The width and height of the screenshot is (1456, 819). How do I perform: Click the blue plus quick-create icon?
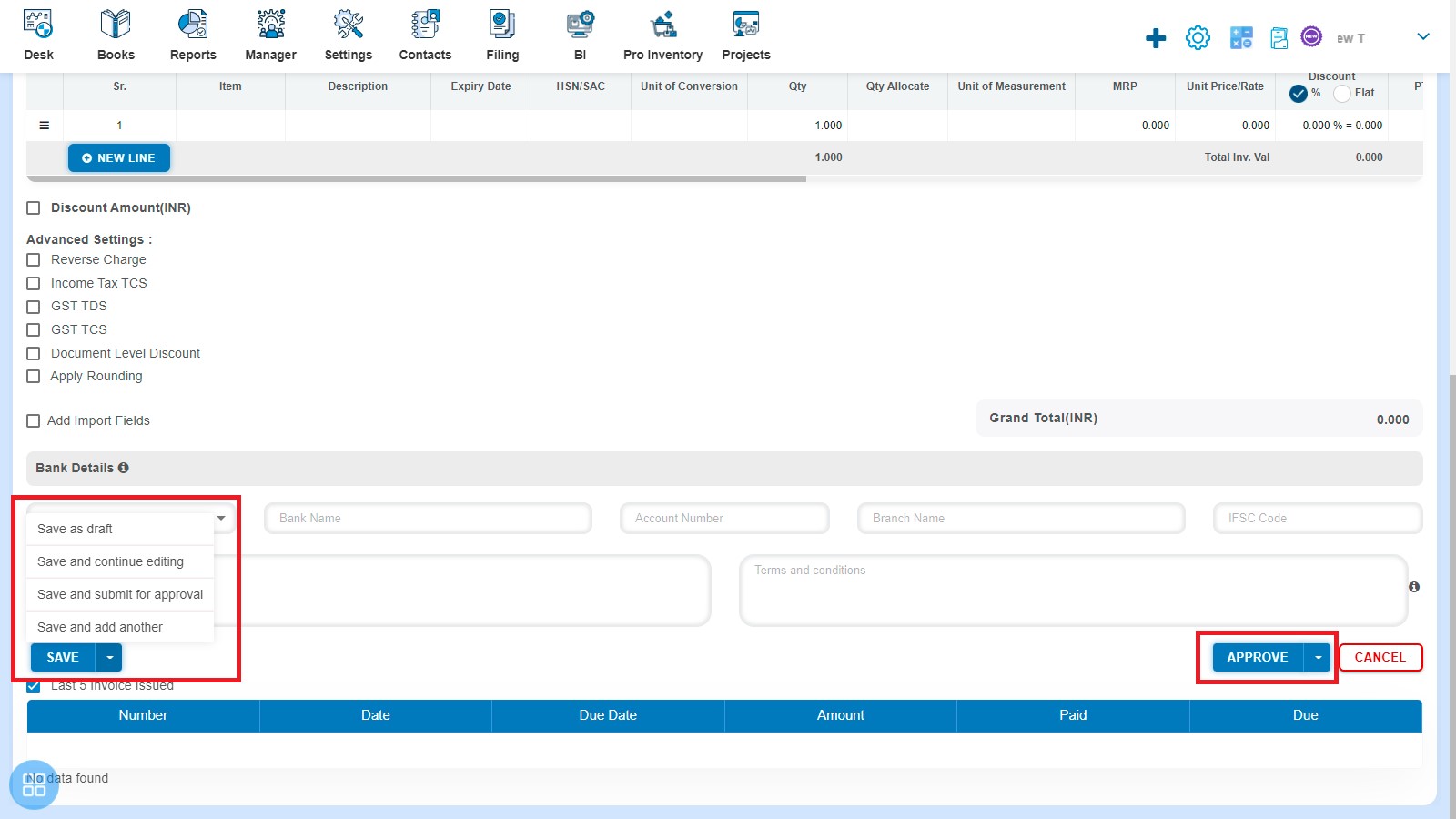coord(1156,38)
